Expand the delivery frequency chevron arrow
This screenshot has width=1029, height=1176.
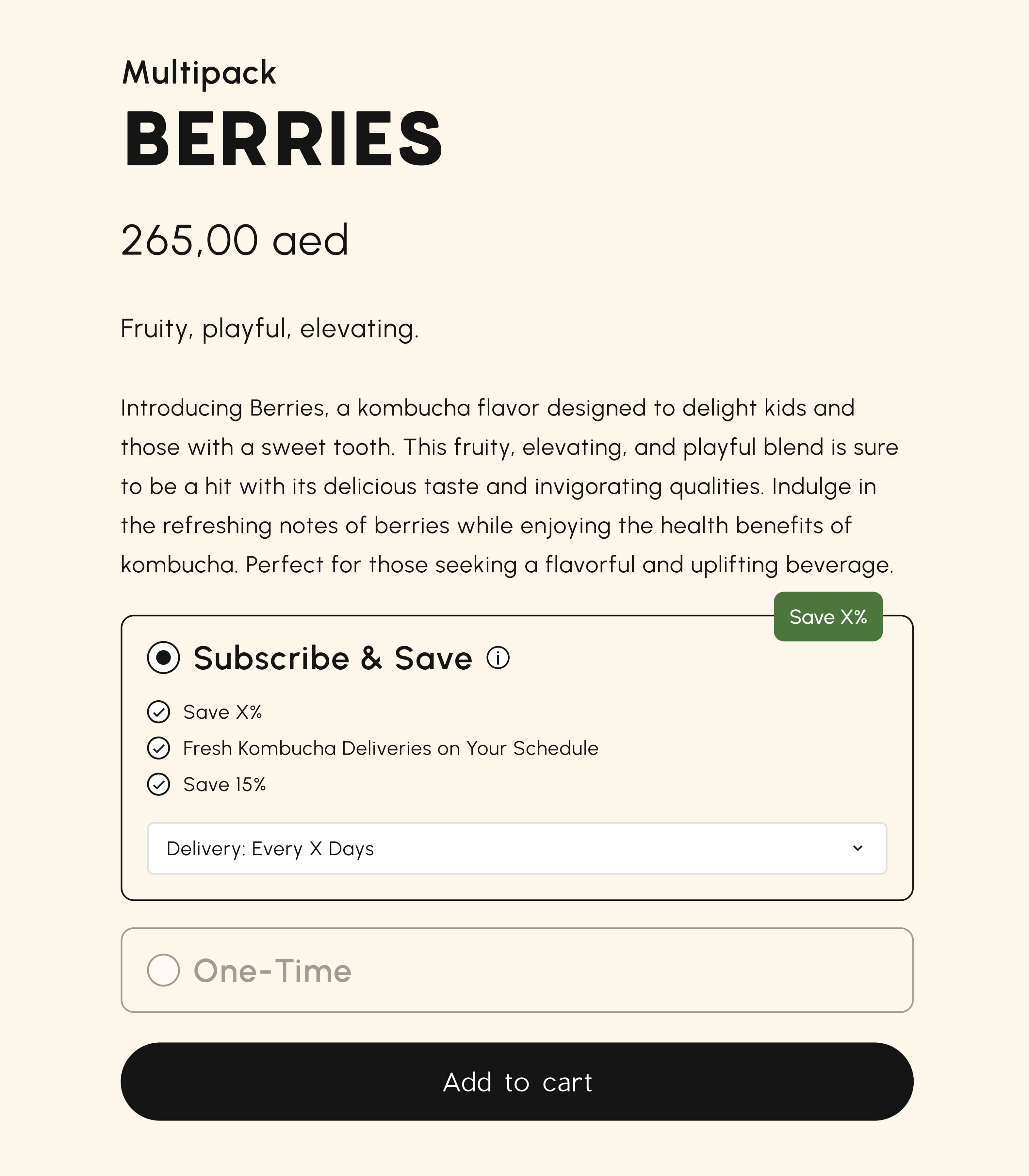[858, 848]
